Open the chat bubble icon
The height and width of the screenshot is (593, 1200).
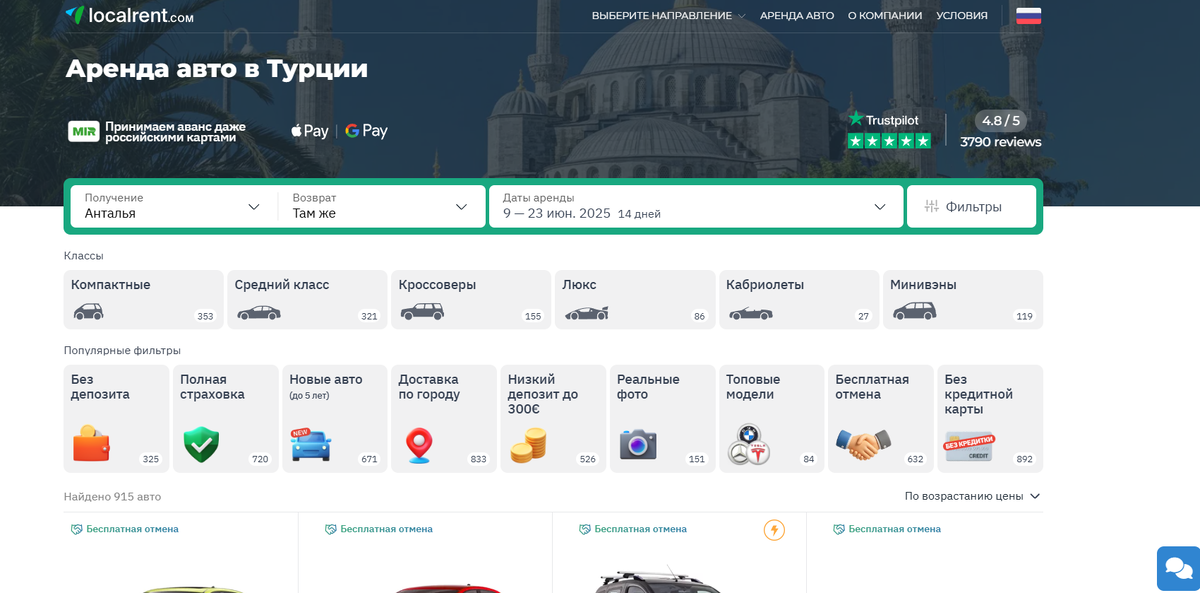(1178, 568)
